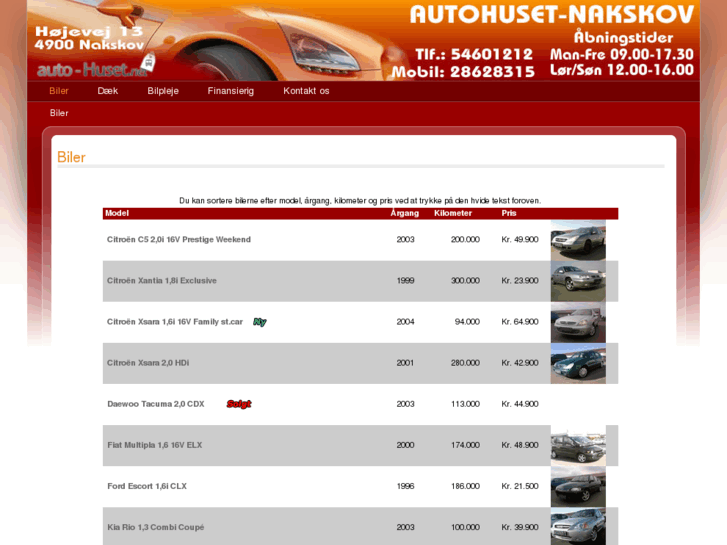Click the Kr. 42.900 price
727x545 pixels.
520,363
